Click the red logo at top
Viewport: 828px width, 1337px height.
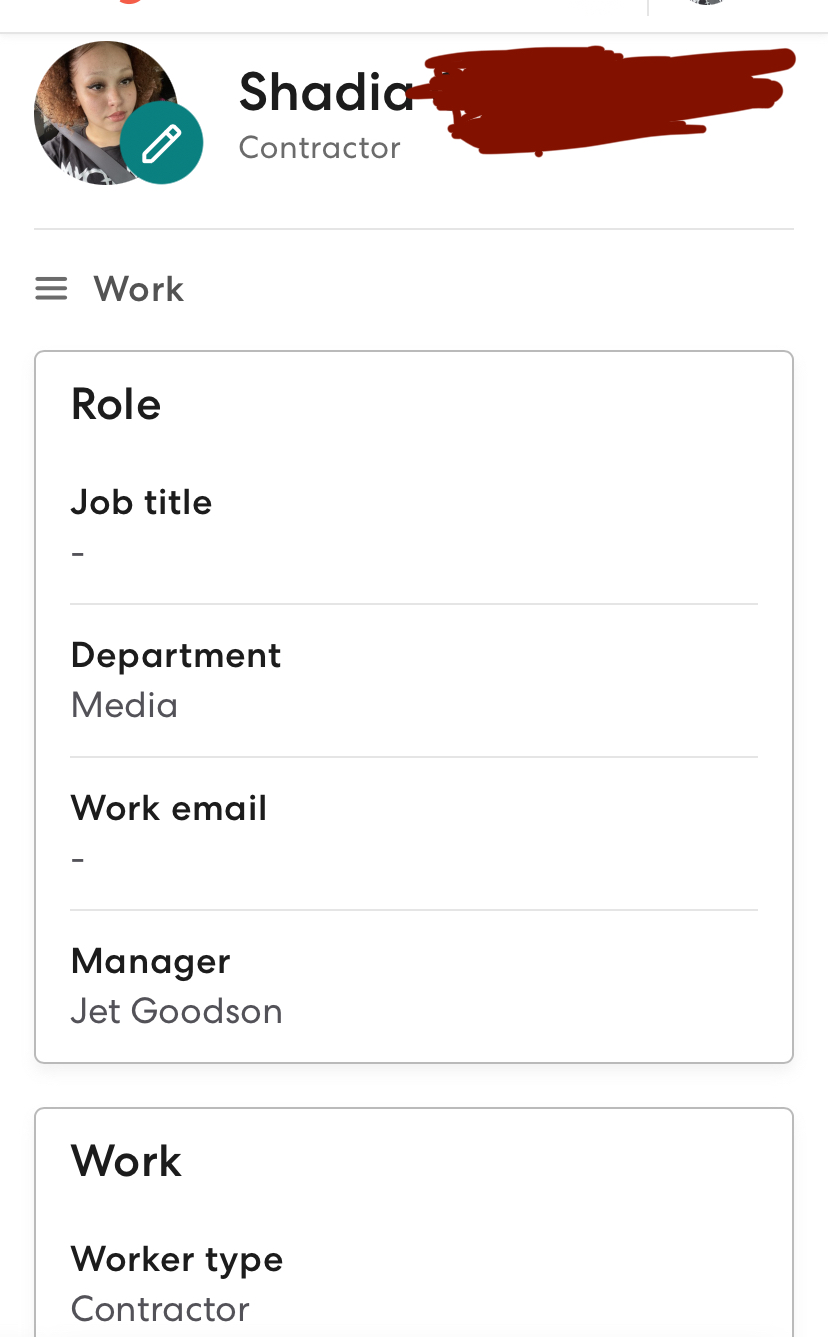coord(130,2)
